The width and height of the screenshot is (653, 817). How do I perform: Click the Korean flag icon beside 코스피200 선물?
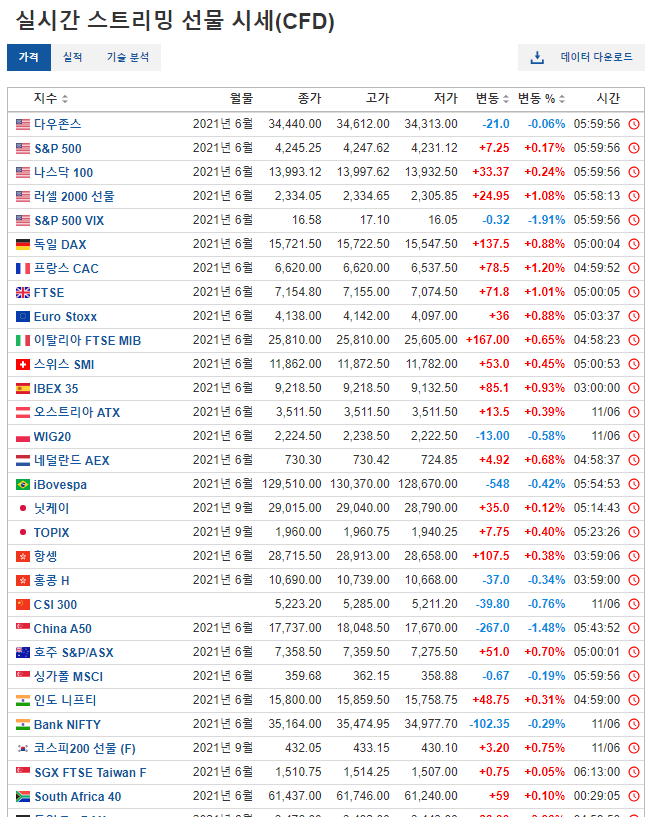(x=23, y=748)
